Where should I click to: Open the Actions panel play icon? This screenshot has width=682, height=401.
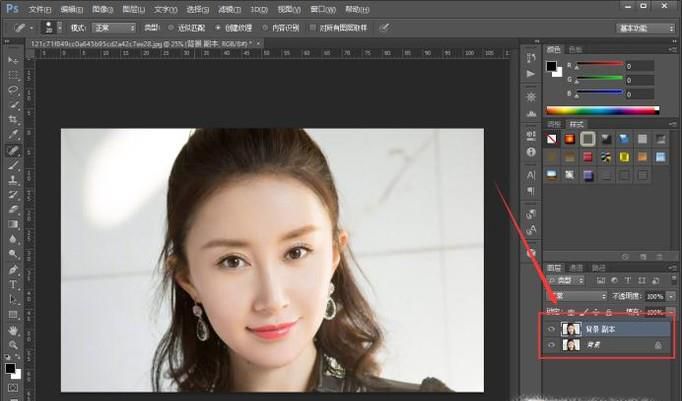[x=531, y=74]
